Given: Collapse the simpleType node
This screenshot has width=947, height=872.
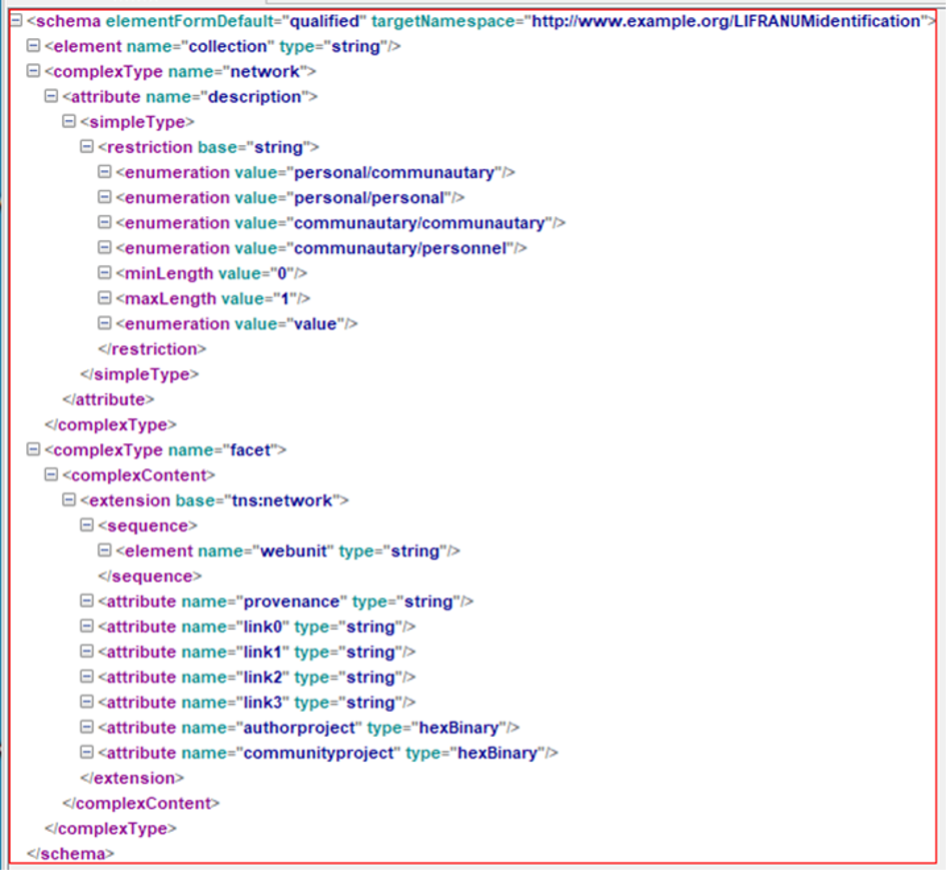Looking at the screenshot, I should coord(69,121).
